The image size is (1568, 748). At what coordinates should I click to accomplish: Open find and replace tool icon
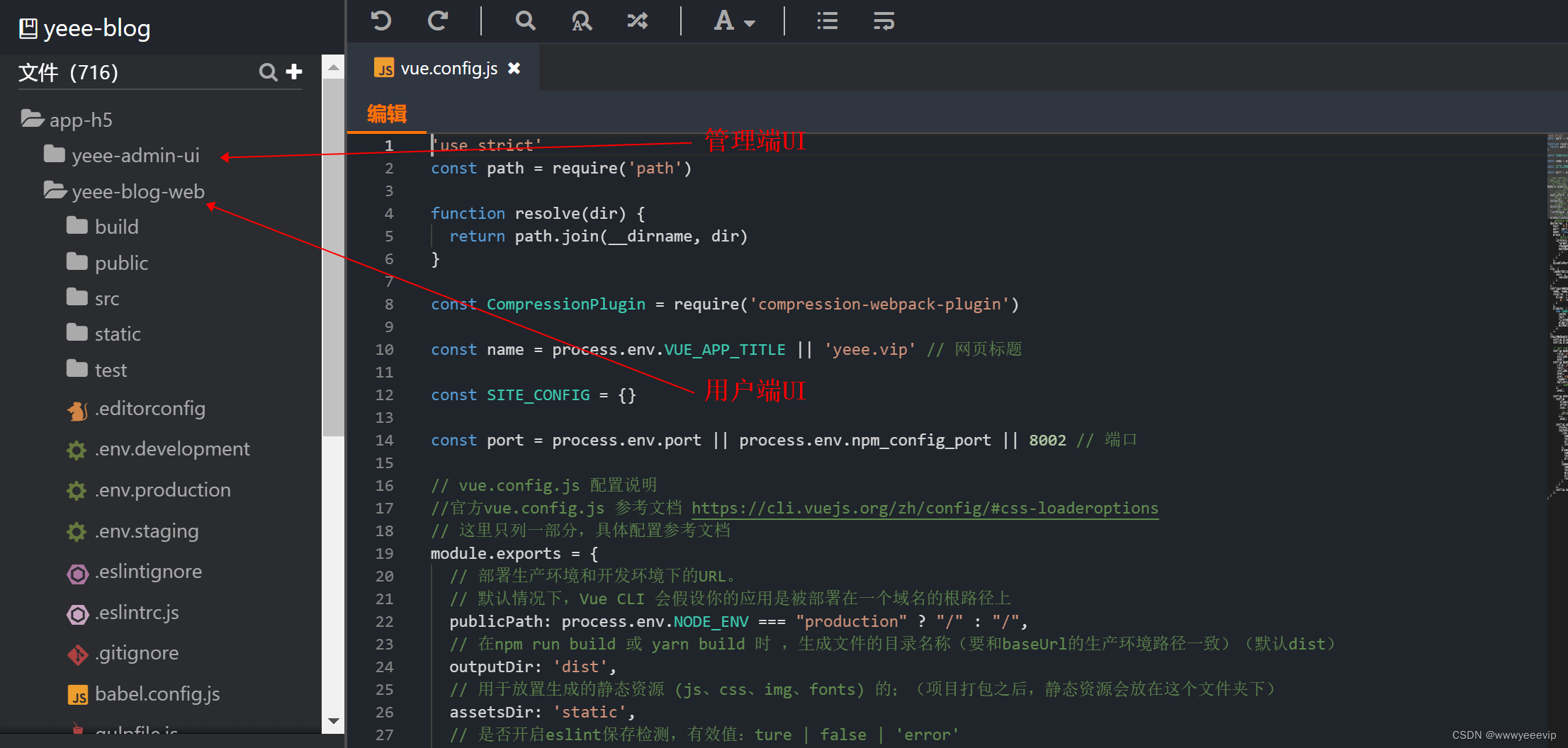tap(582, 21)
